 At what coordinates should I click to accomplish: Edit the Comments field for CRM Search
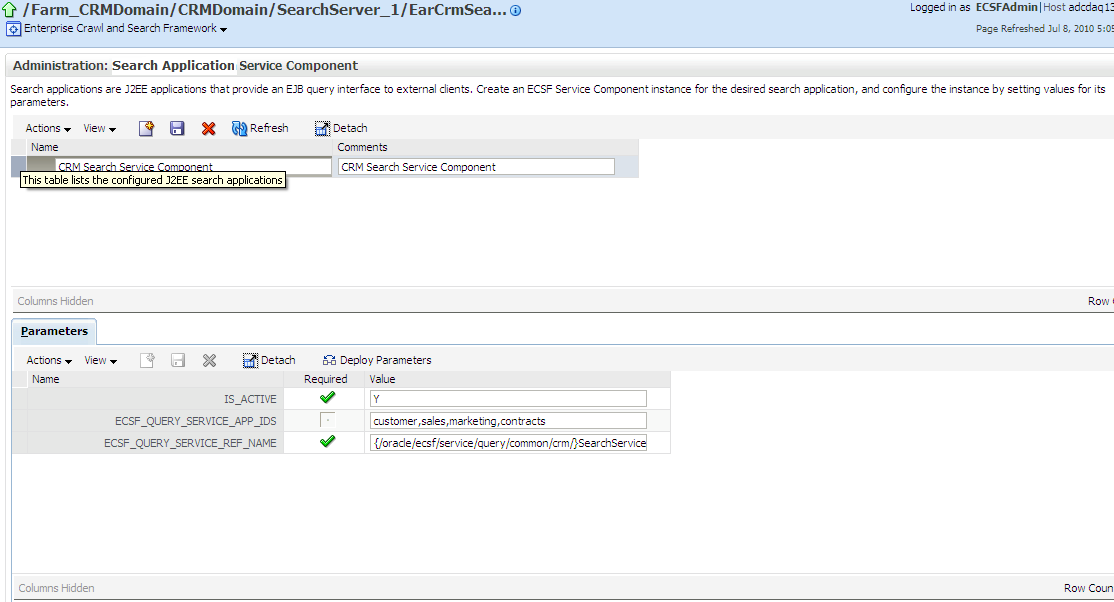476,166
